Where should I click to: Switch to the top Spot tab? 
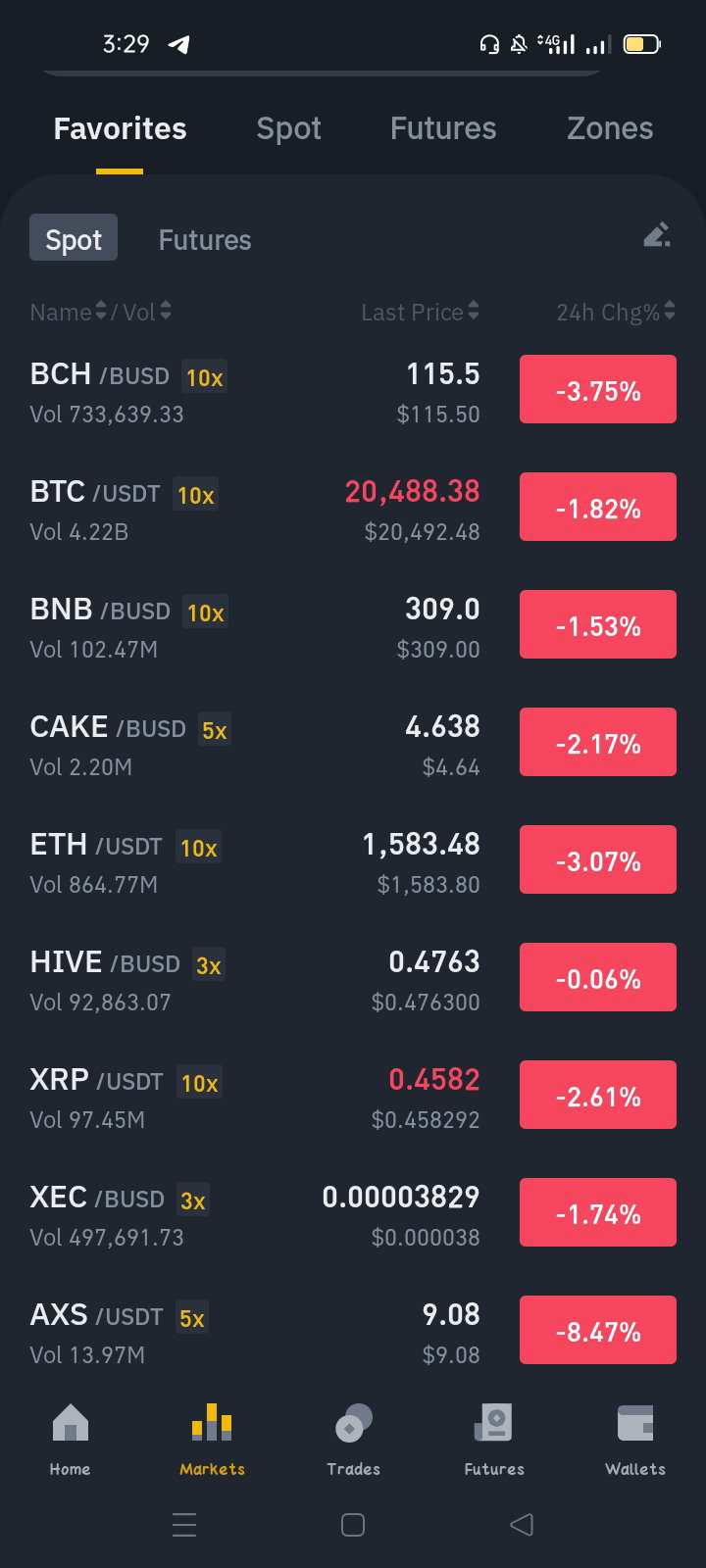[x=288, y=128]
